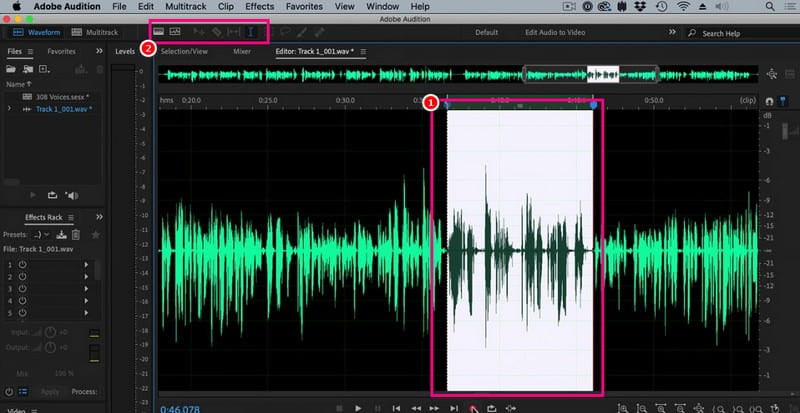
Task: Open effect menu arrow for slot 5
Action: (86, 312)
